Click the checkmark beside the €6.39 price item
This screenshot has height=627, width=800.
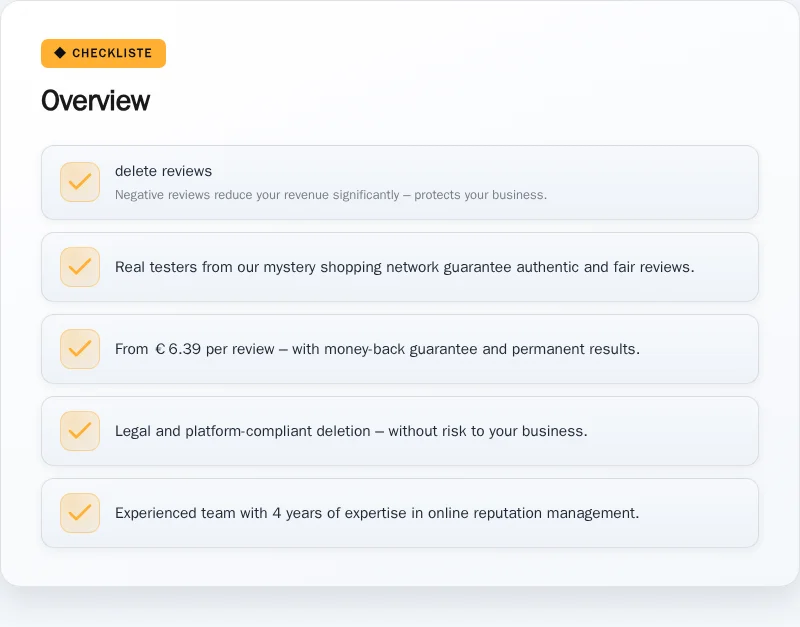coord(80,349)
